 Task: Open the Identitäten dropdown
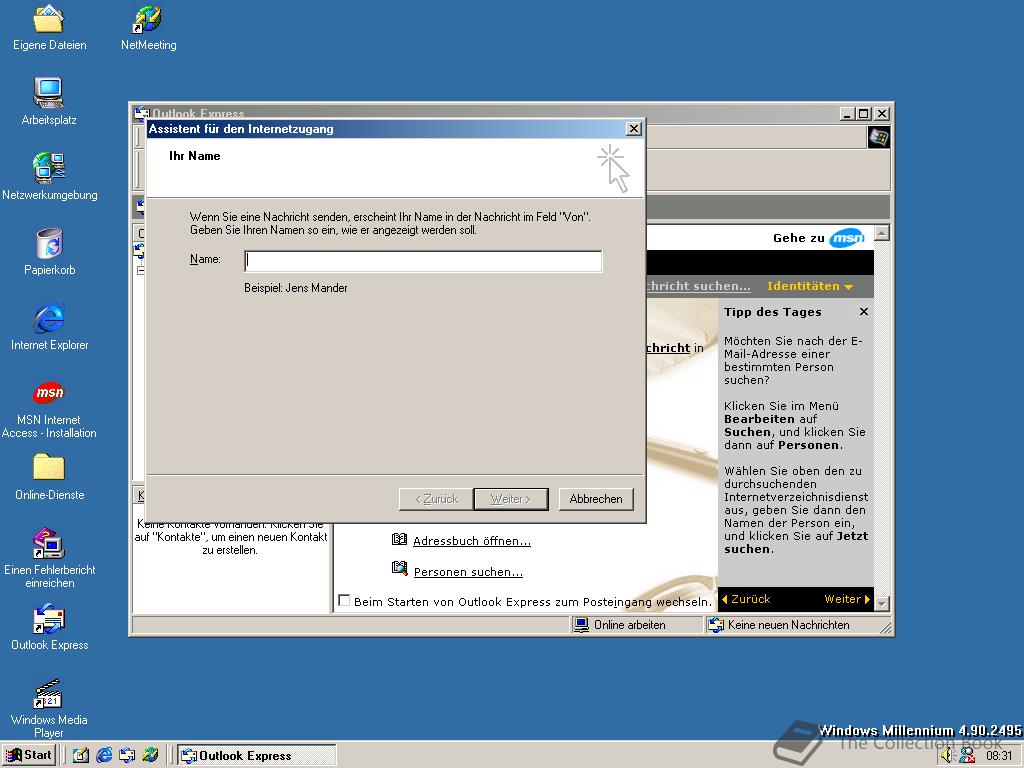[x=810, y=286]
